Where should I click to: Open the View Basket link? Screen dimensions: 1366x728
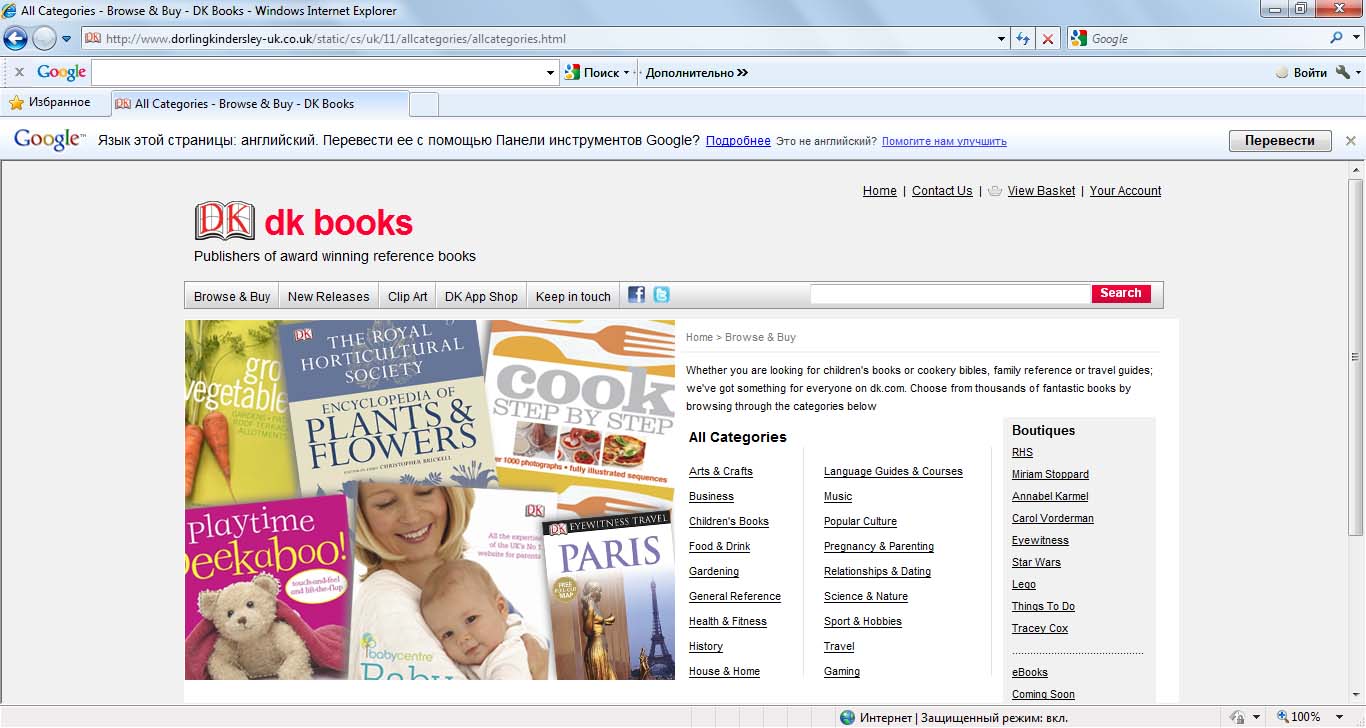pos(1042,191)
